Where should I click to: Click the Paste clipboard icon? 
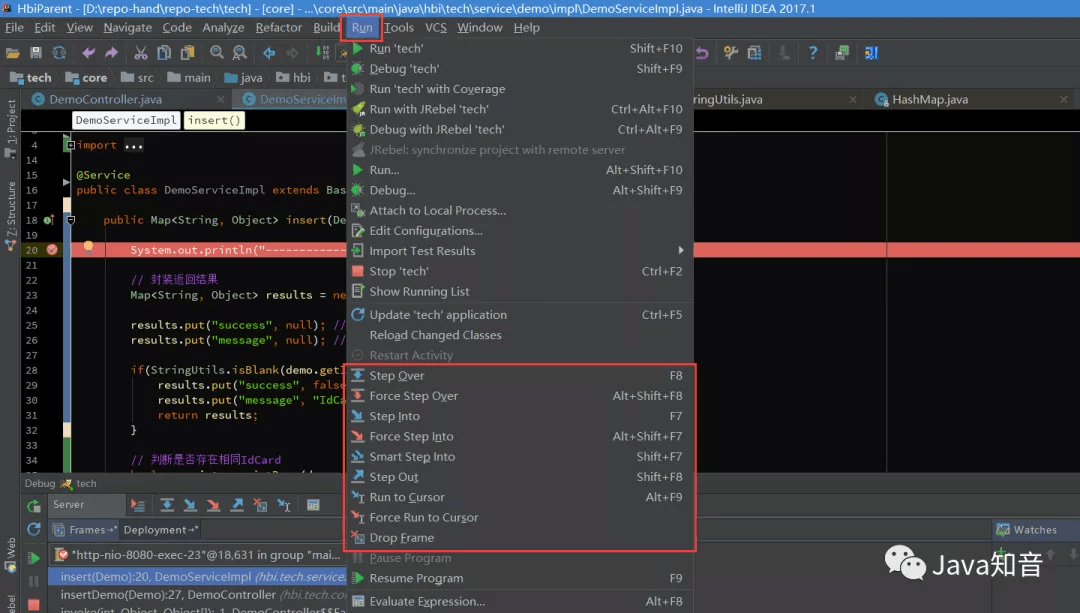click(187, 53)
